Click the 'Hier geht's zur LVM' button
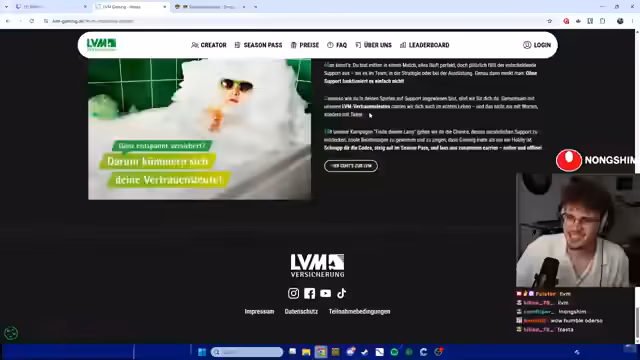 coord(351,166)
